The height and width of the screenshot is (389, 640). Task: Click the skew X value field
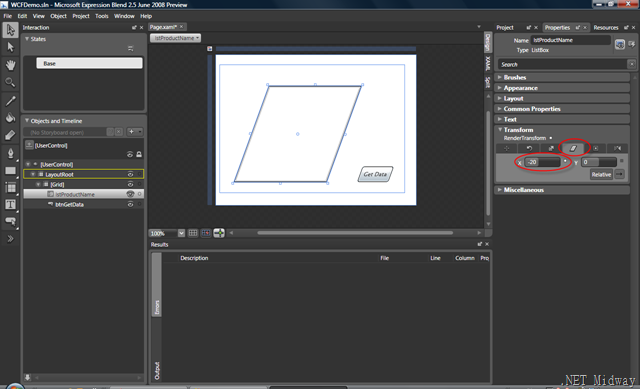pos(542,162)
